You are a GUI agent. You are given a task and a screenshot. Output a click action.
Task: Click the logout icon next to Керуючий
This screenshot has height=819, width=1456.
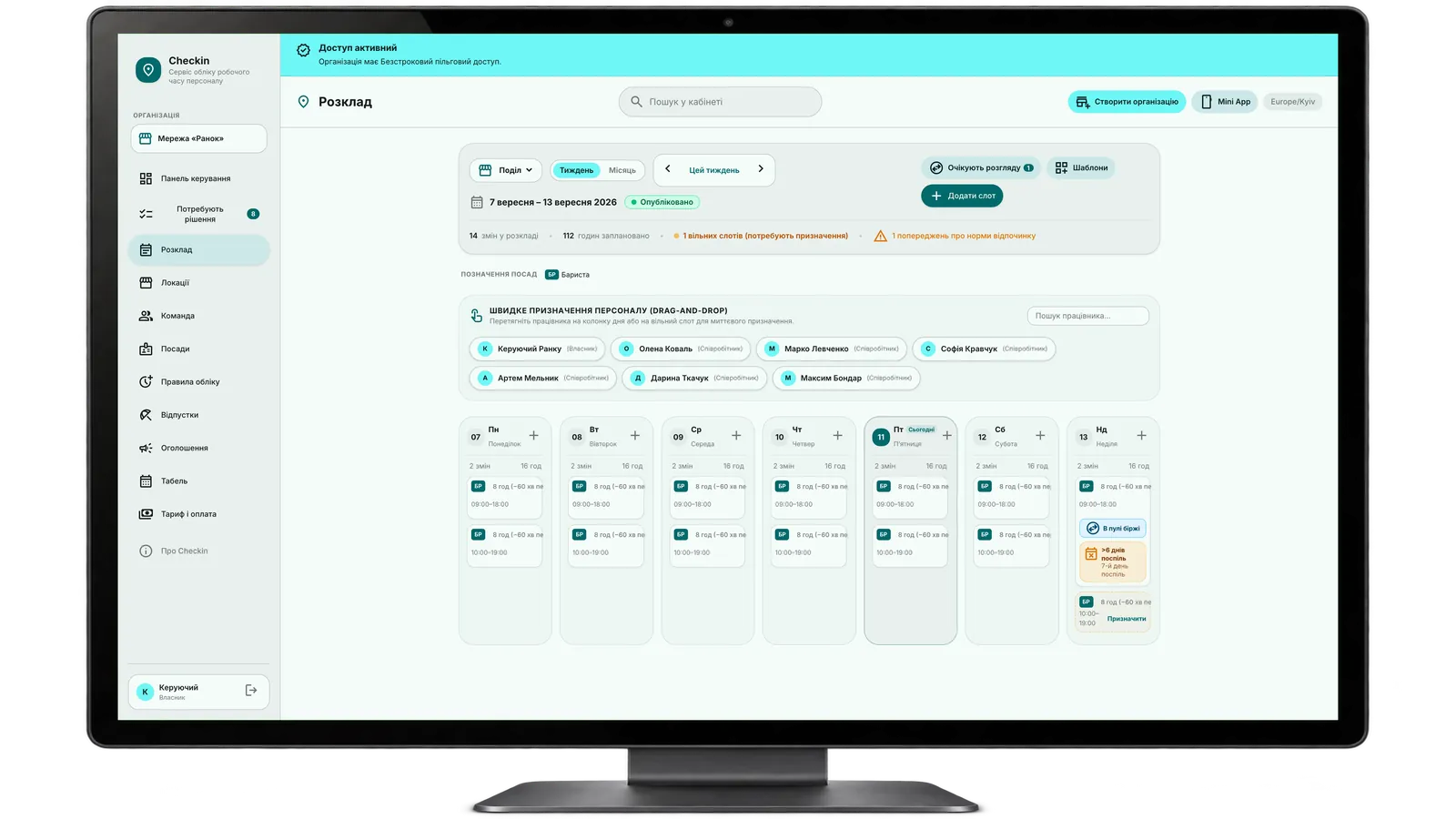click(251, 691)
